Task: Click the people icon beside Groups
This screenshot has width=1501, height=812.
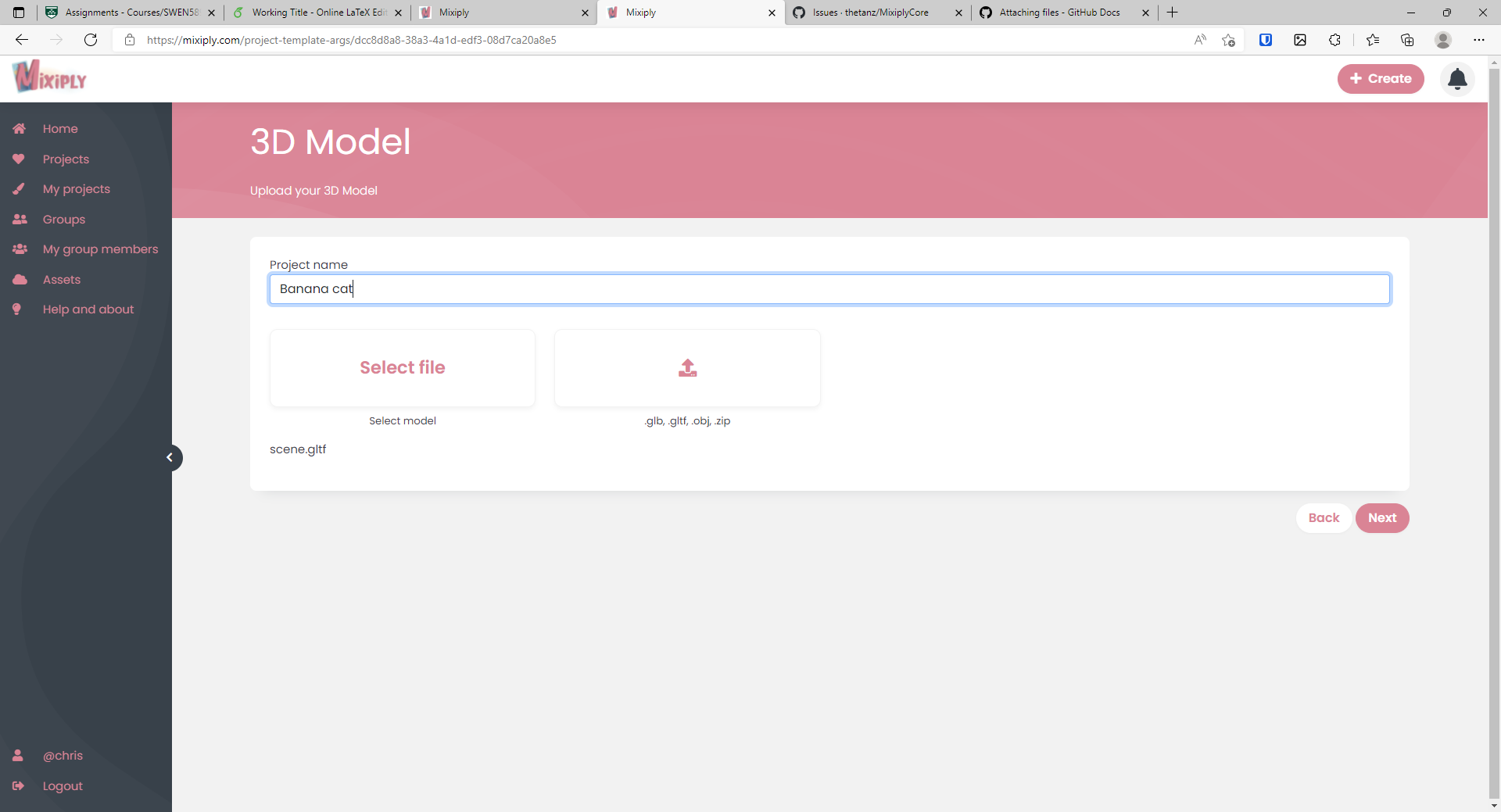Action: (x=20, y=220)
